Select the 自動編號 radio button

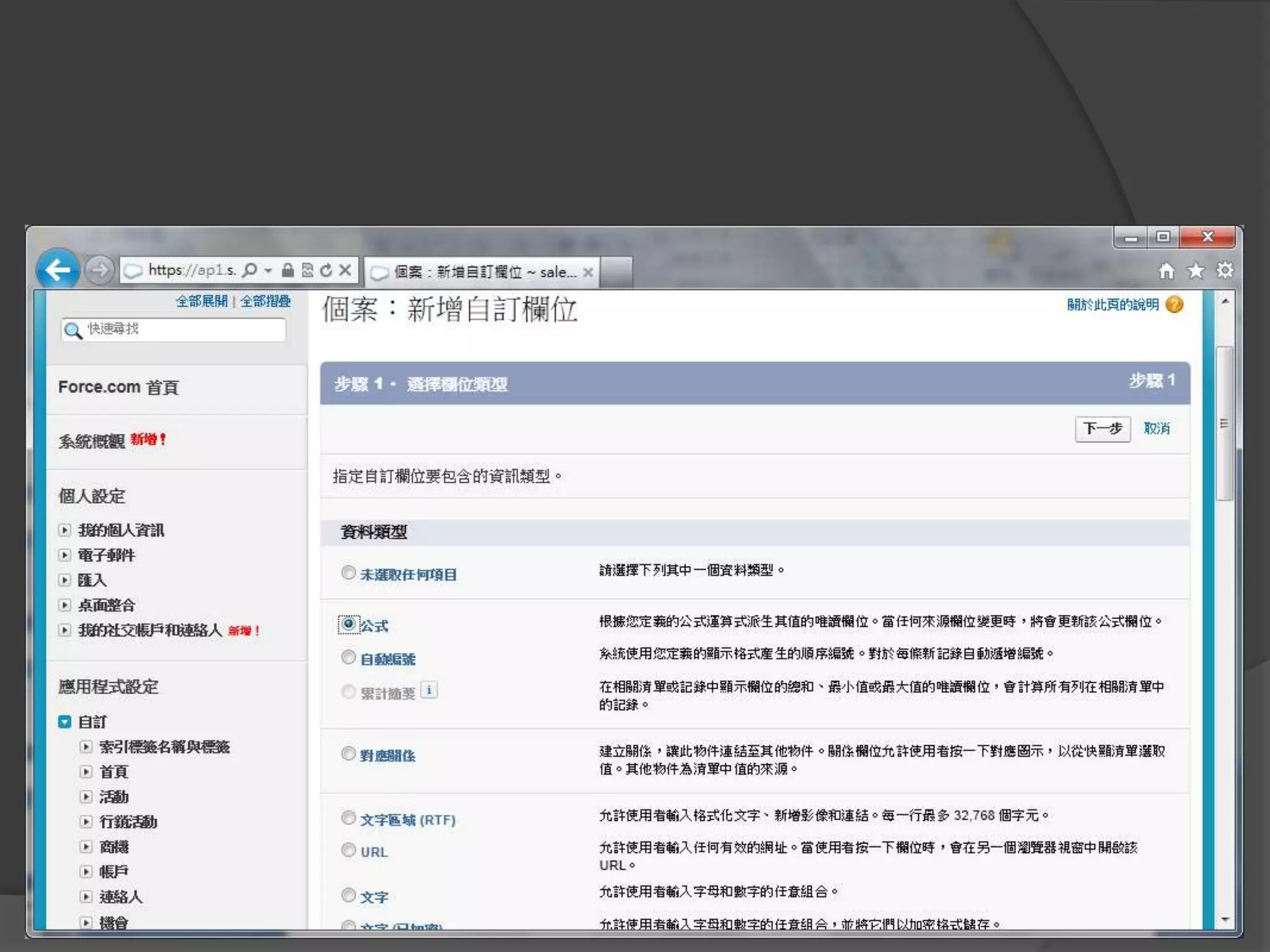point(349,657)
